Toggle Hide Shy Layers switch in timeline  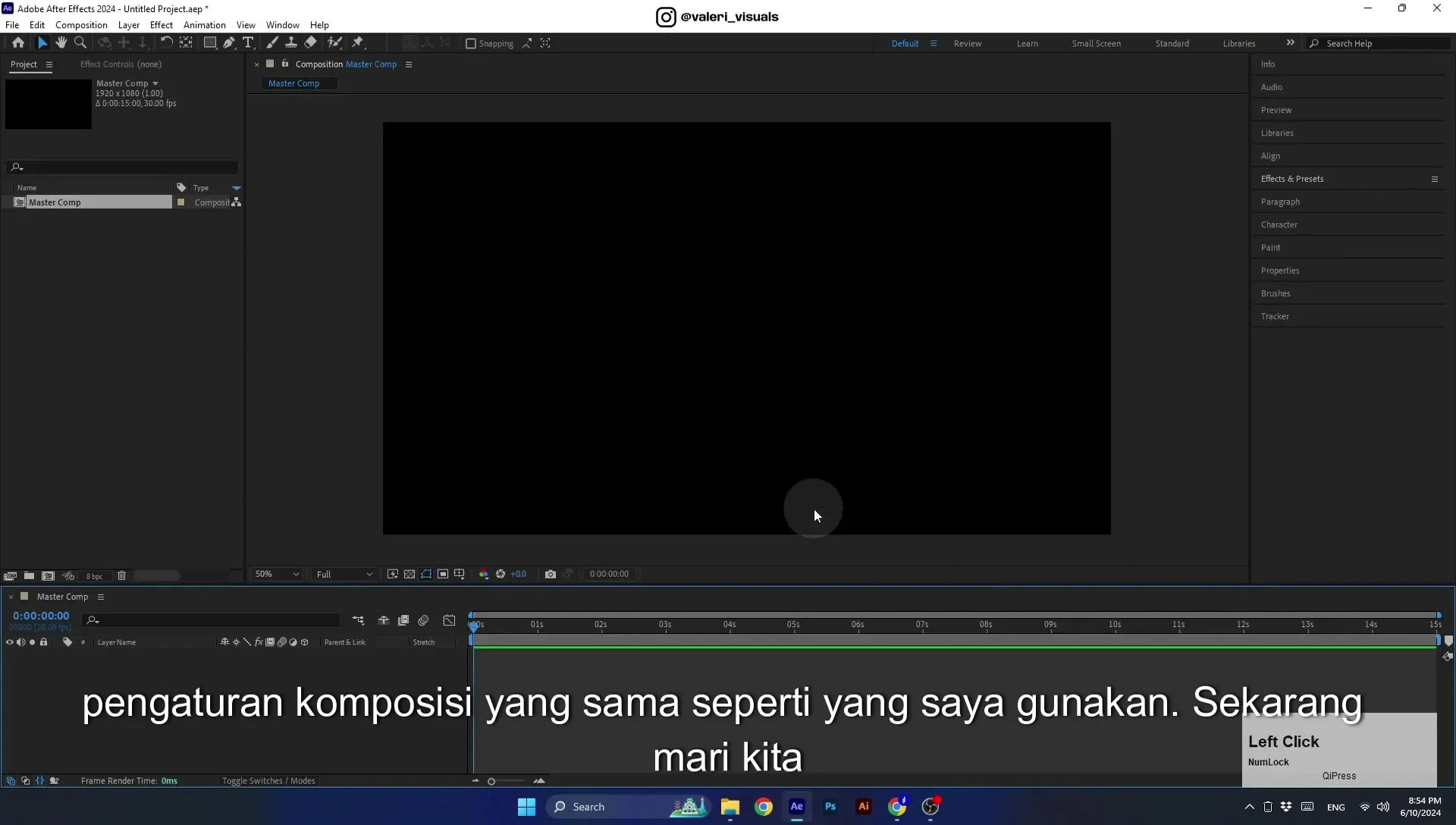(384, 620)
